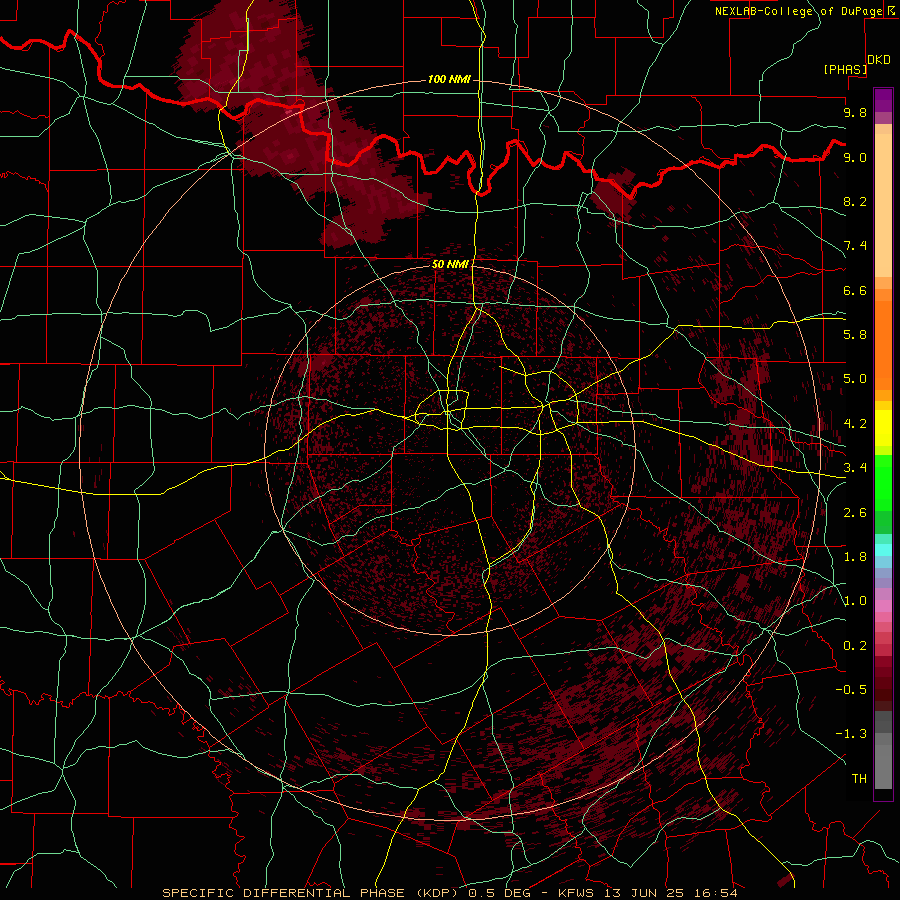
Task: Click the 3.4 scale value
Action: point(855,468)
